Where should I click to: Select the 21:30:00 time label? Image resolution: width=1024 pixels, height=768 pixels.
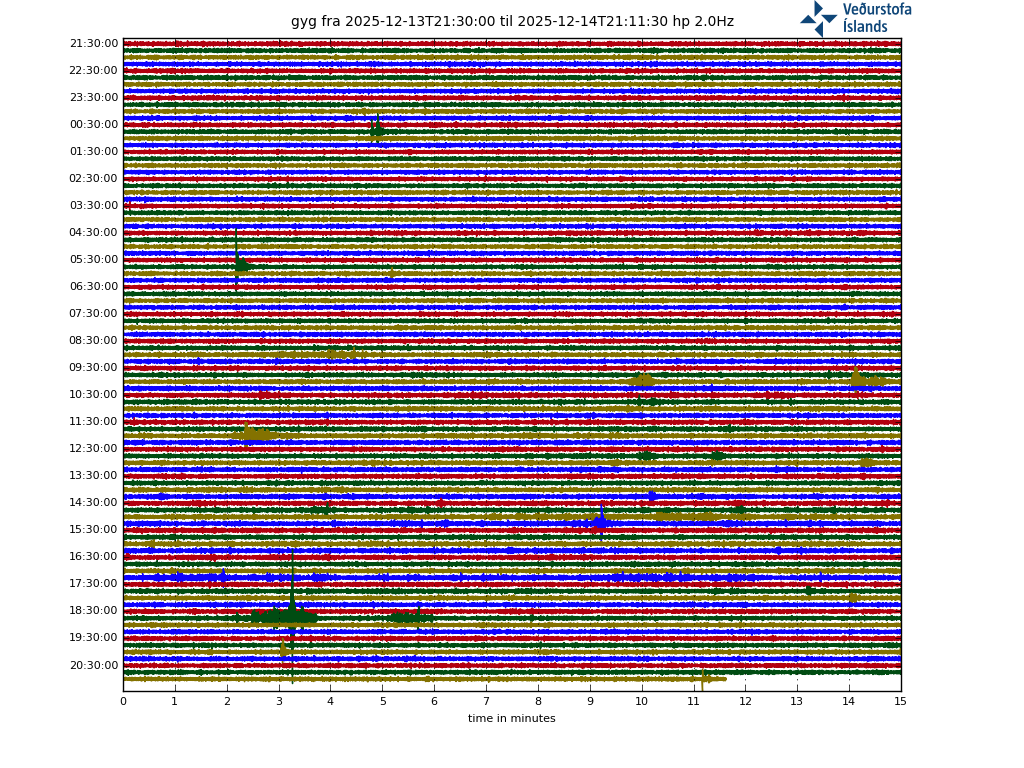pos(94,44)
